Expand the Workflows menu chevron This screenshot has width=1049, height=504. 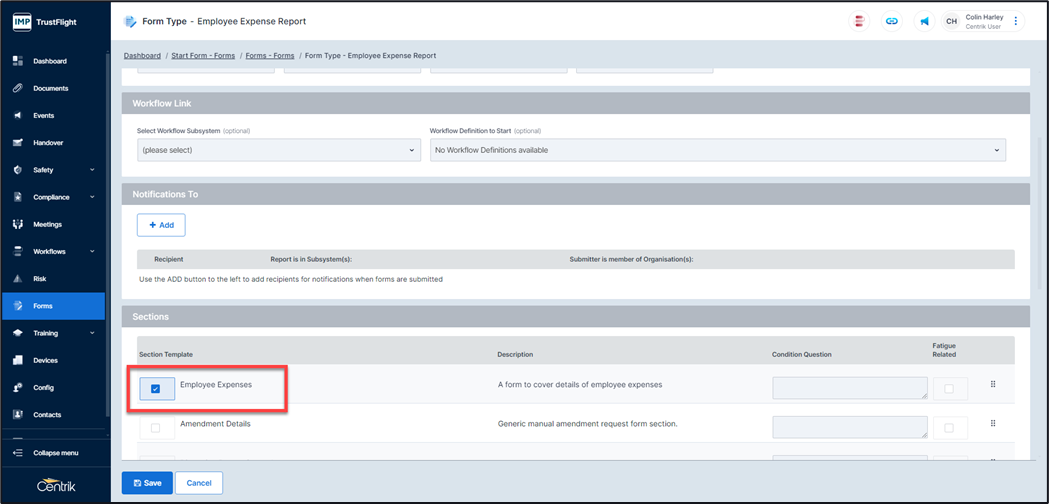(x=92, y=252)
